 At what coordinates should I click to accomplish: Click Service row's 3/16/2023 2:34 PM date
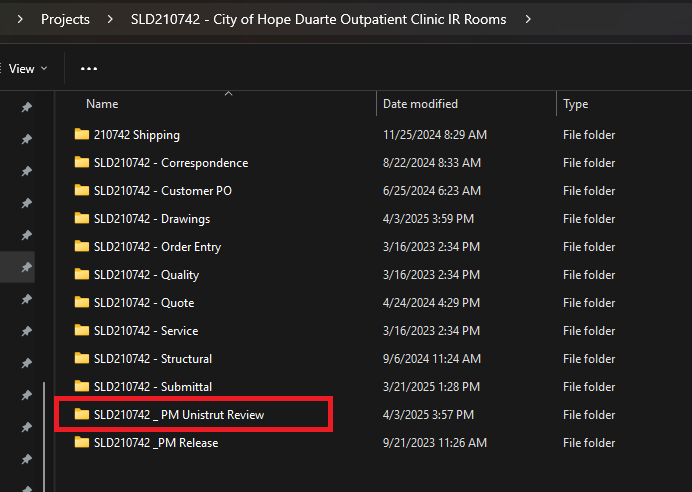coord(431,331)
